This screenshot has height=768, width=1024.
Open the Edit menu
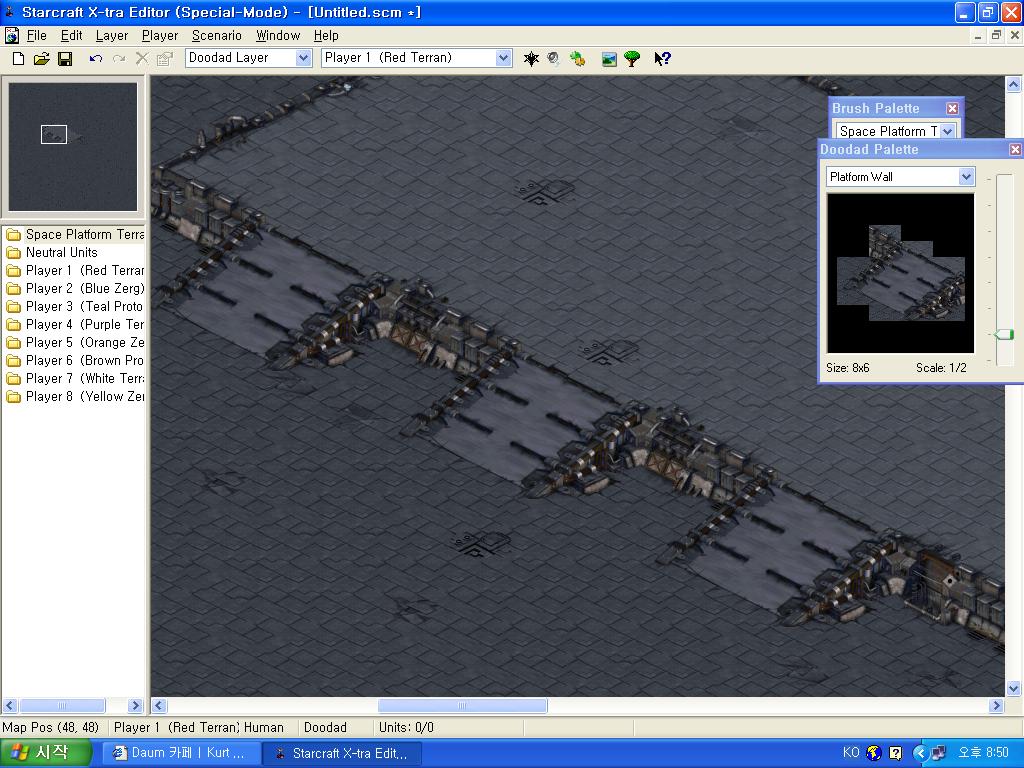tap(71, 35)
